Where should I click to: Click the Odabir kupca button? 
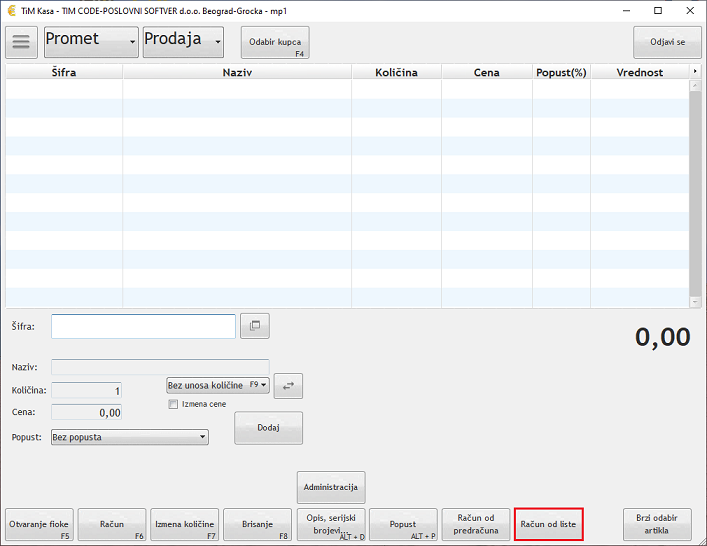pyautogui.click(x=275, y=43)
